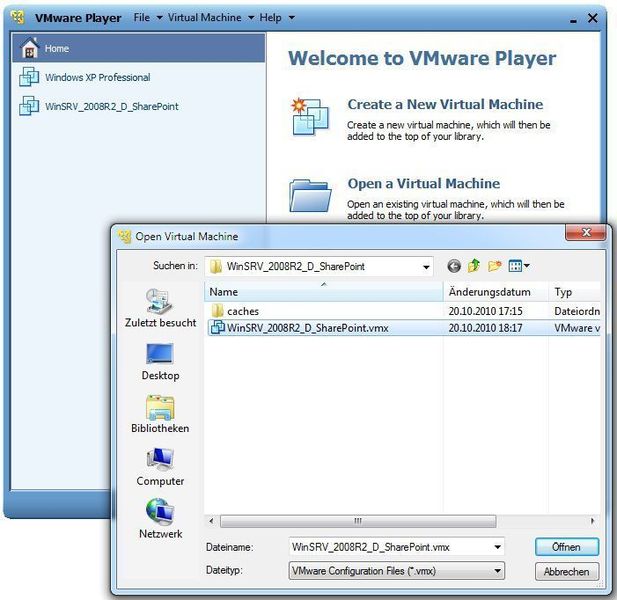Screen dimensions: 617x600
Task: Sort file list by Änderungsdatum column
Action: [x=496, y=292]
